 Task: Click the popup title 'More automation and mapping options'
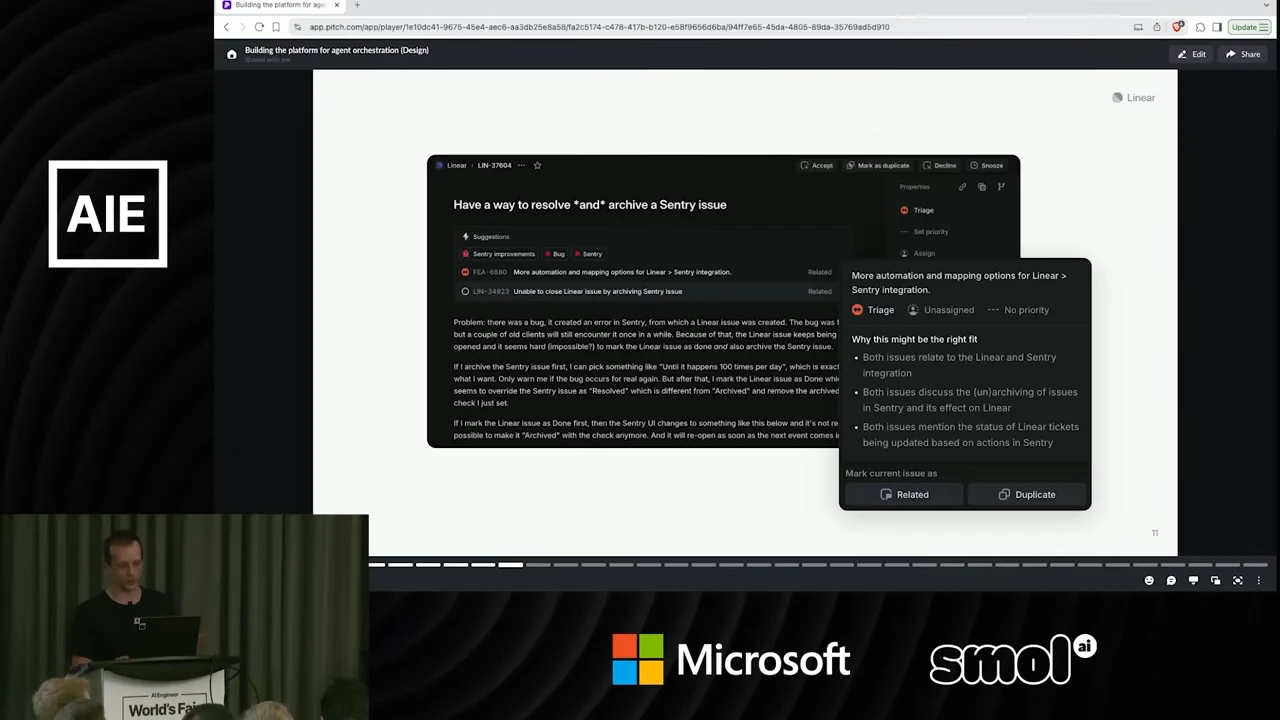point(959,282)
